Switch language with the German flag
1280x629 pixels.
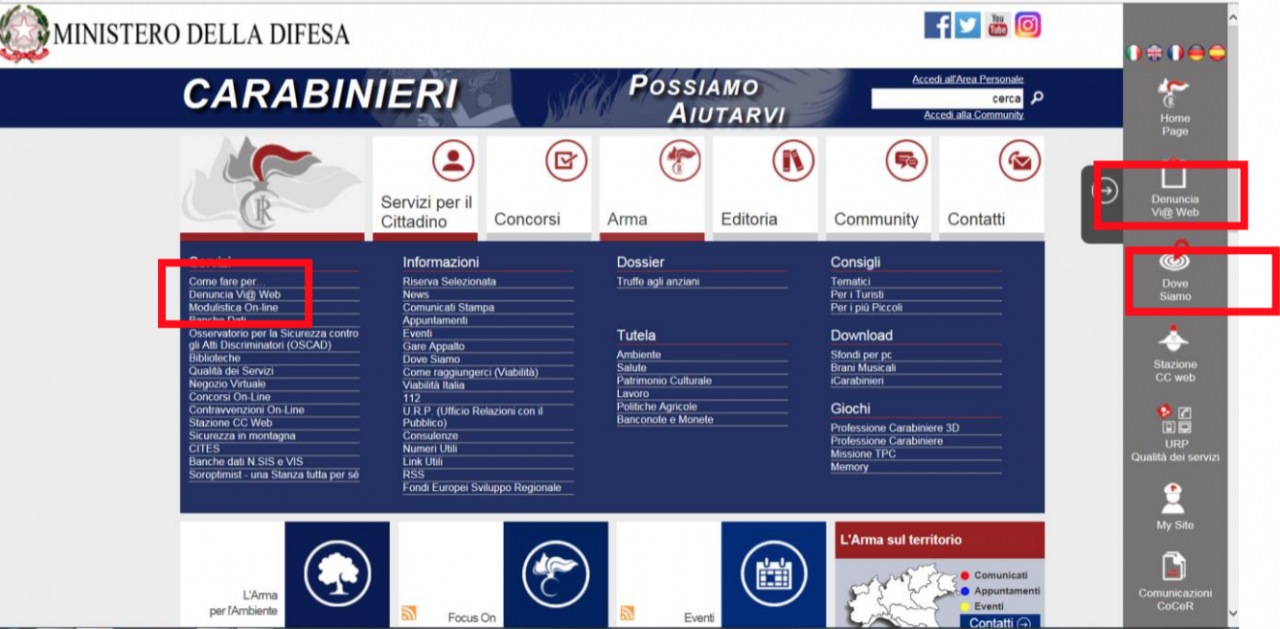tap(1196, 54)
